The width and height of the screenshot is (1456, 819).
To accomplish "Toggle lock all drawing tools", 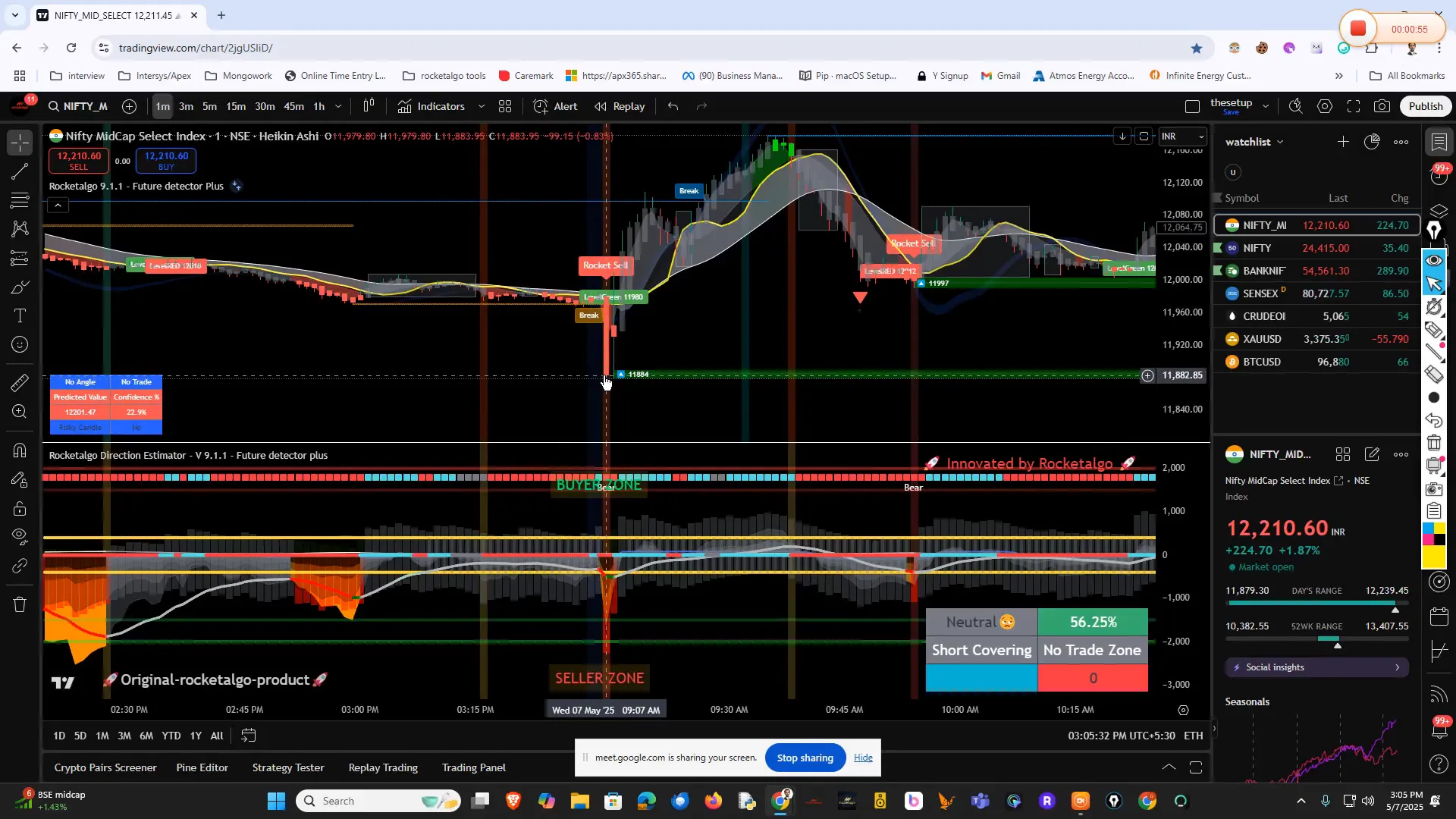I will pos(20,508).
